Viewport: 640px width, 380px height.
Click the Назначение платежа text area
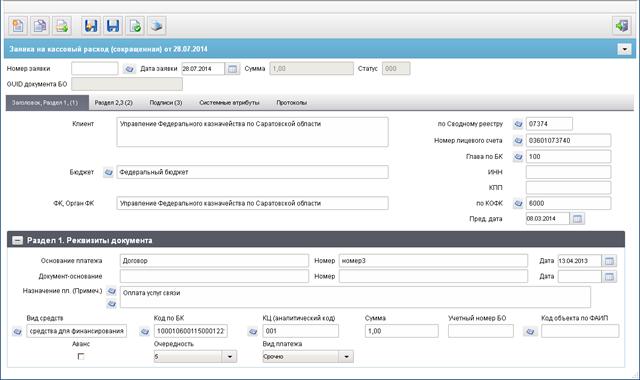coord(355,297)
